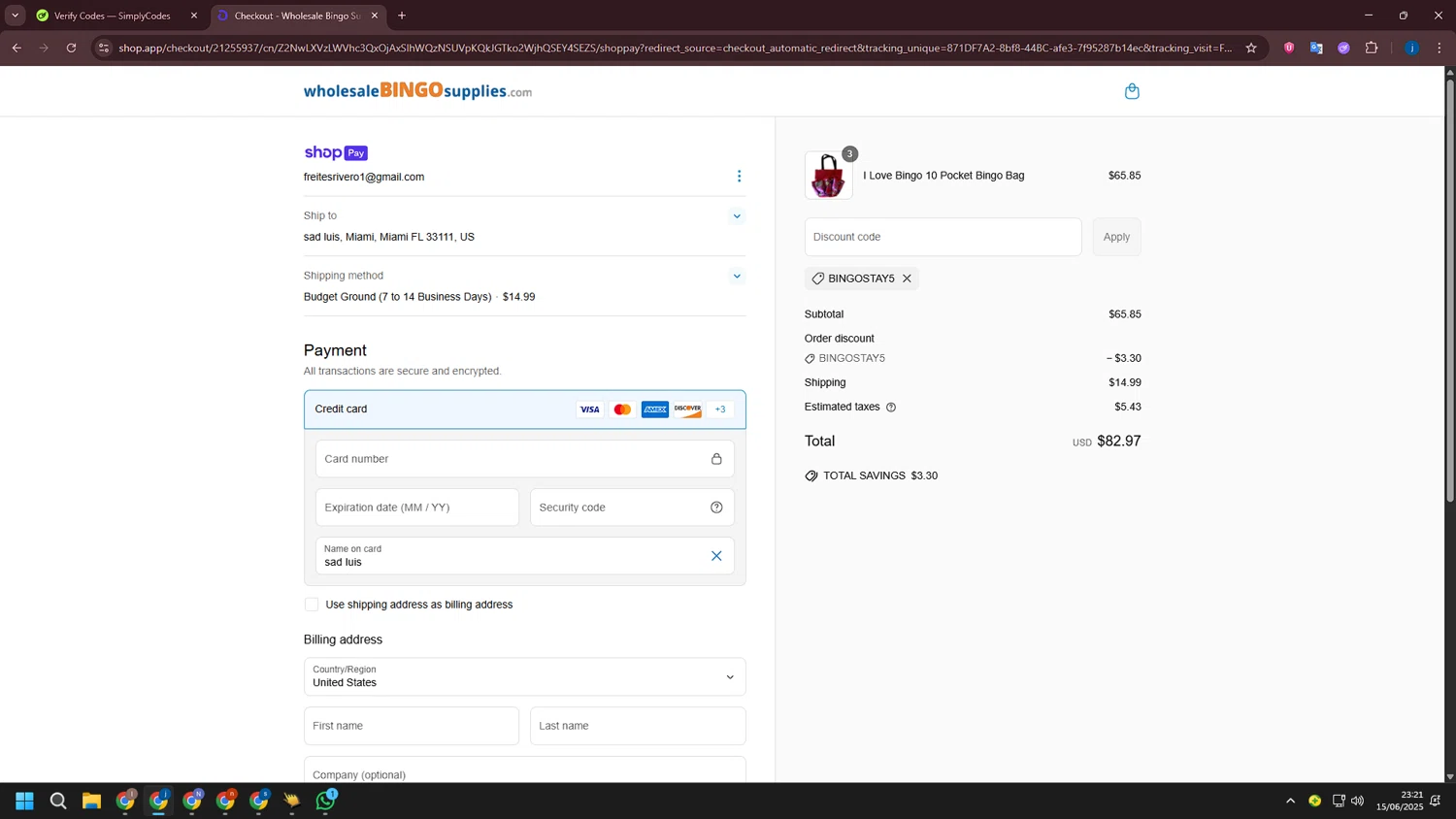
Task: Show hidden system tray icons
Action: point(1290,801)
